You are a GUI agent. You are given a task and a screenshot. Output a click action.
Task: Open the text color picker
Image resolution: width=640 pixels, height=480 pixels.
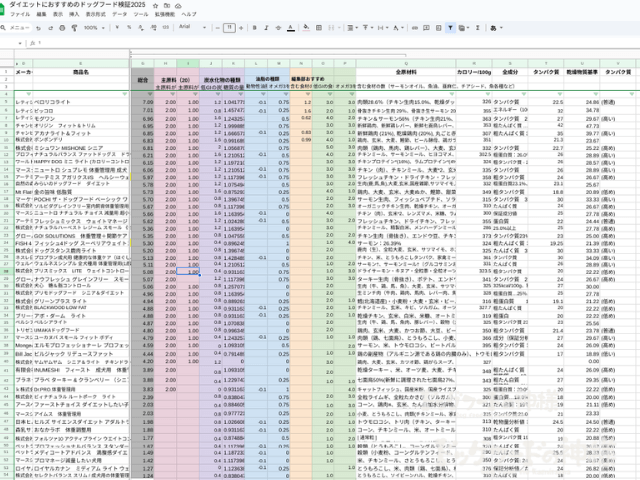point(291,28)
